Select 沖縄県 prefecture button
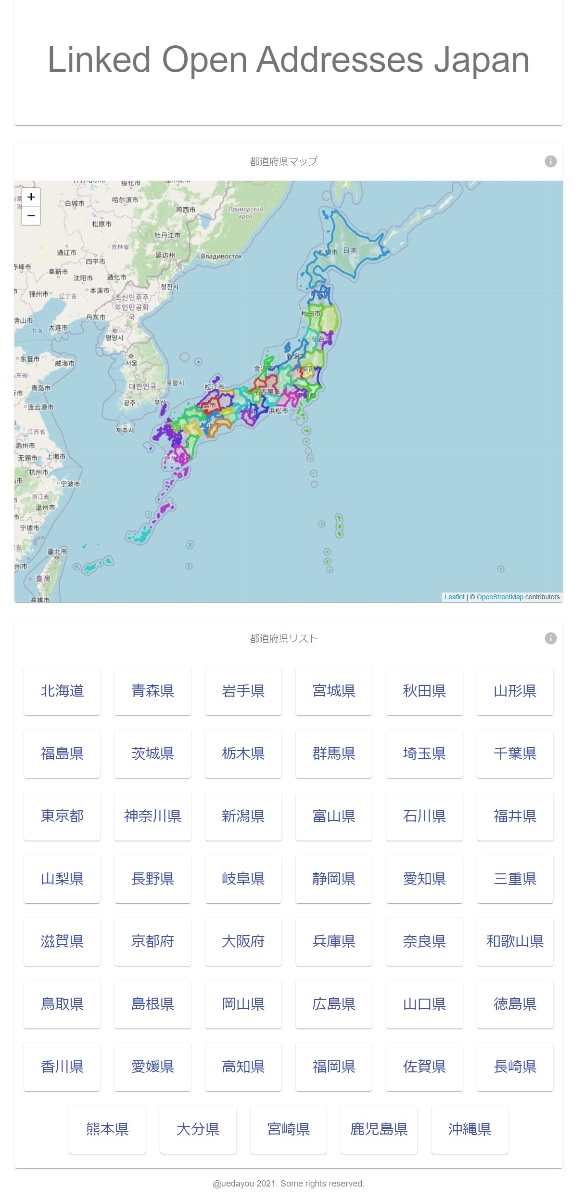585x1200 pixels. click(x=470, y=1130)
